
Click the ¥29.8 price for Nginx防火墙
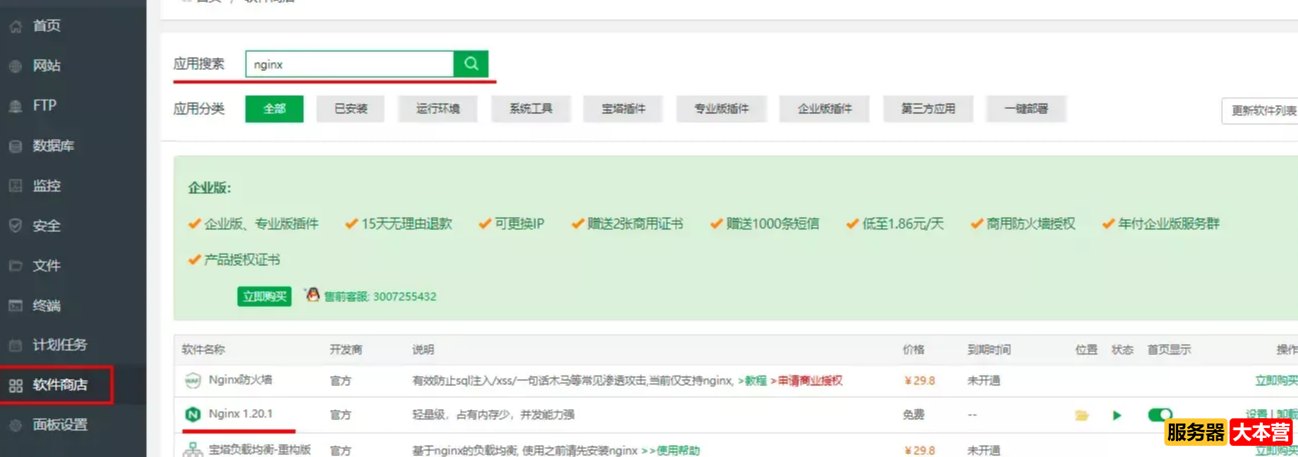pos(918,381)
